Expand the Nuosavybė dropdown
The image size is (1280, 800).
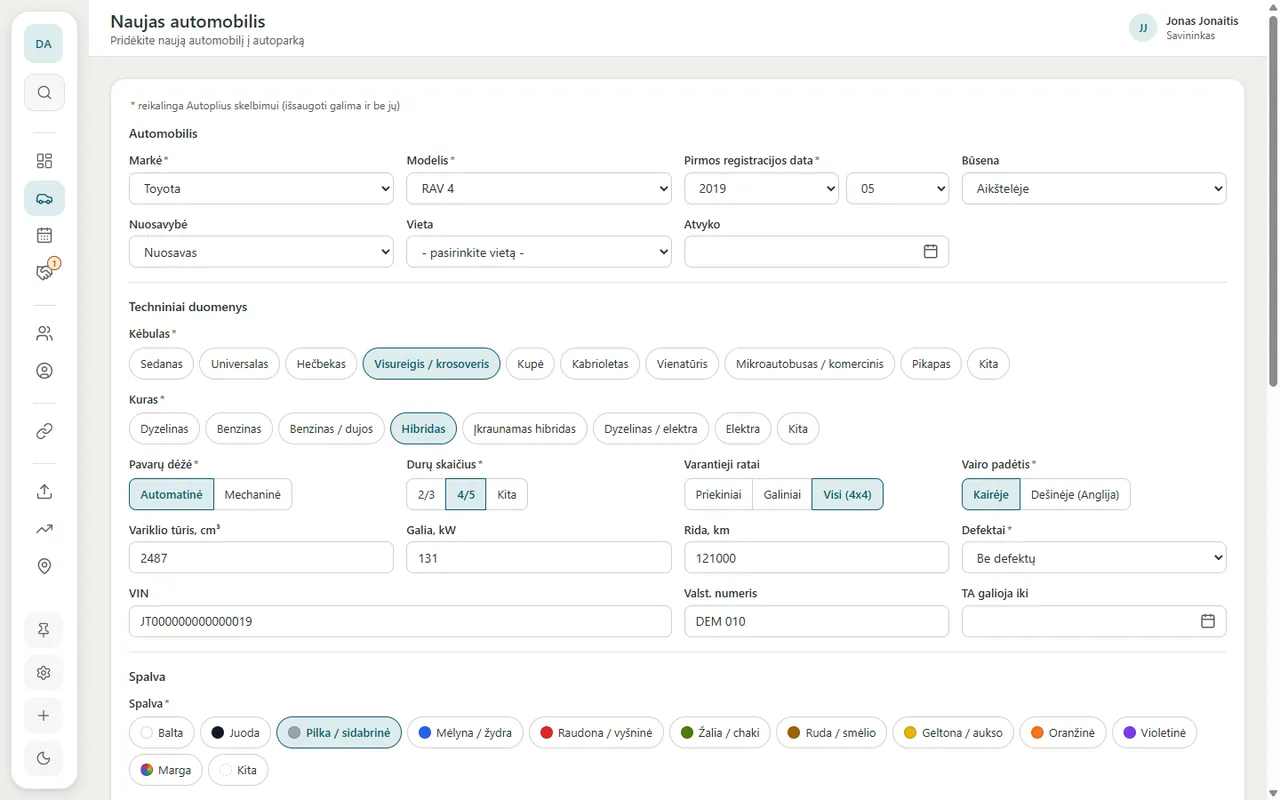261,252
